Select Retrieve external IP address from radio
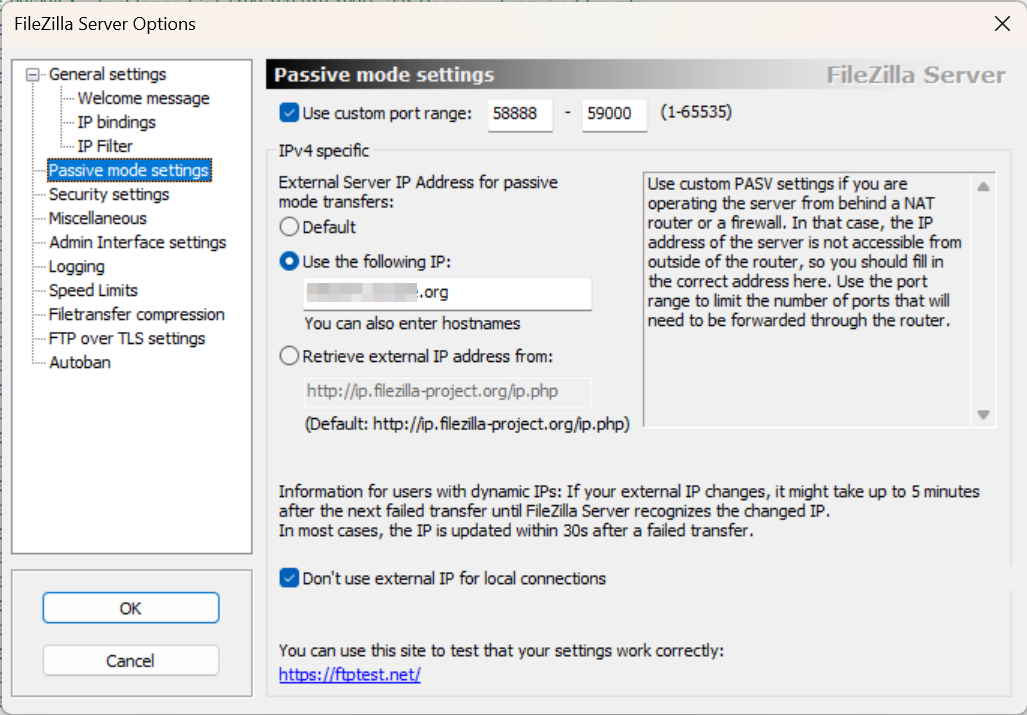Image resolution: width=1027 pixels, height=715 pixels. [289, 356]
